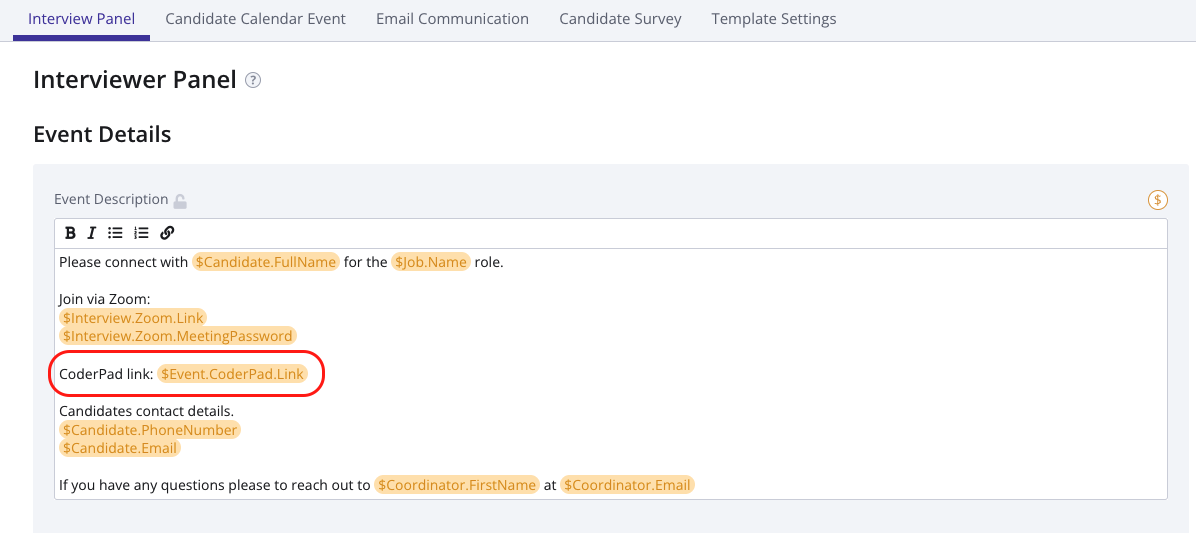Switch to the Template Settings tab
This screenshot has height=533, width=1196.
(773, 19)
